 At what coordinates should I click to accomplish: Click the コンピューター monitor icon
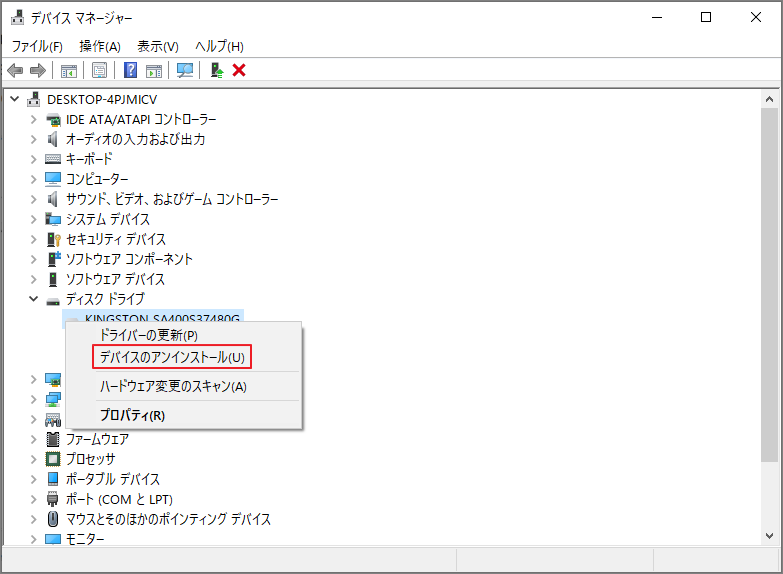[x=53, y=179]
